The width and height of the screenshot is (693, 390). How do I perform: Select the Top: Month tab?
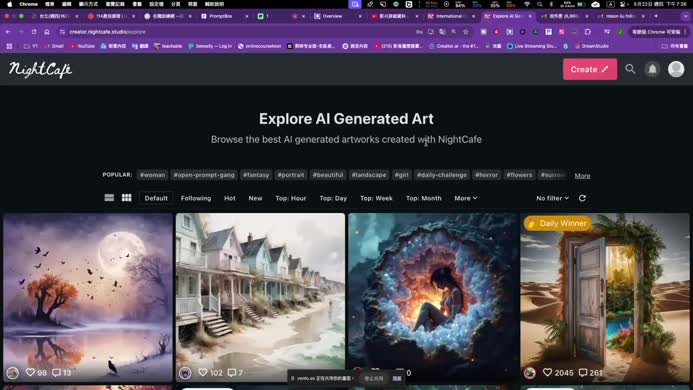[x=424, y=198]
